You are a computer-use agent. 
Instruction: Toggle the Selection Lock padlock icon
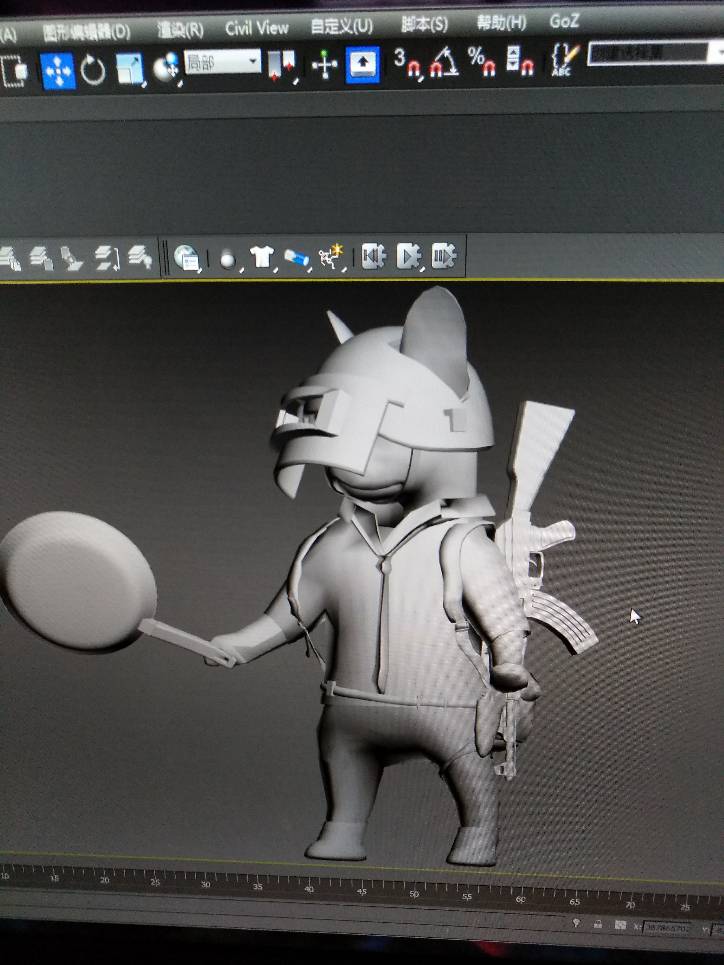coord(597,924)
